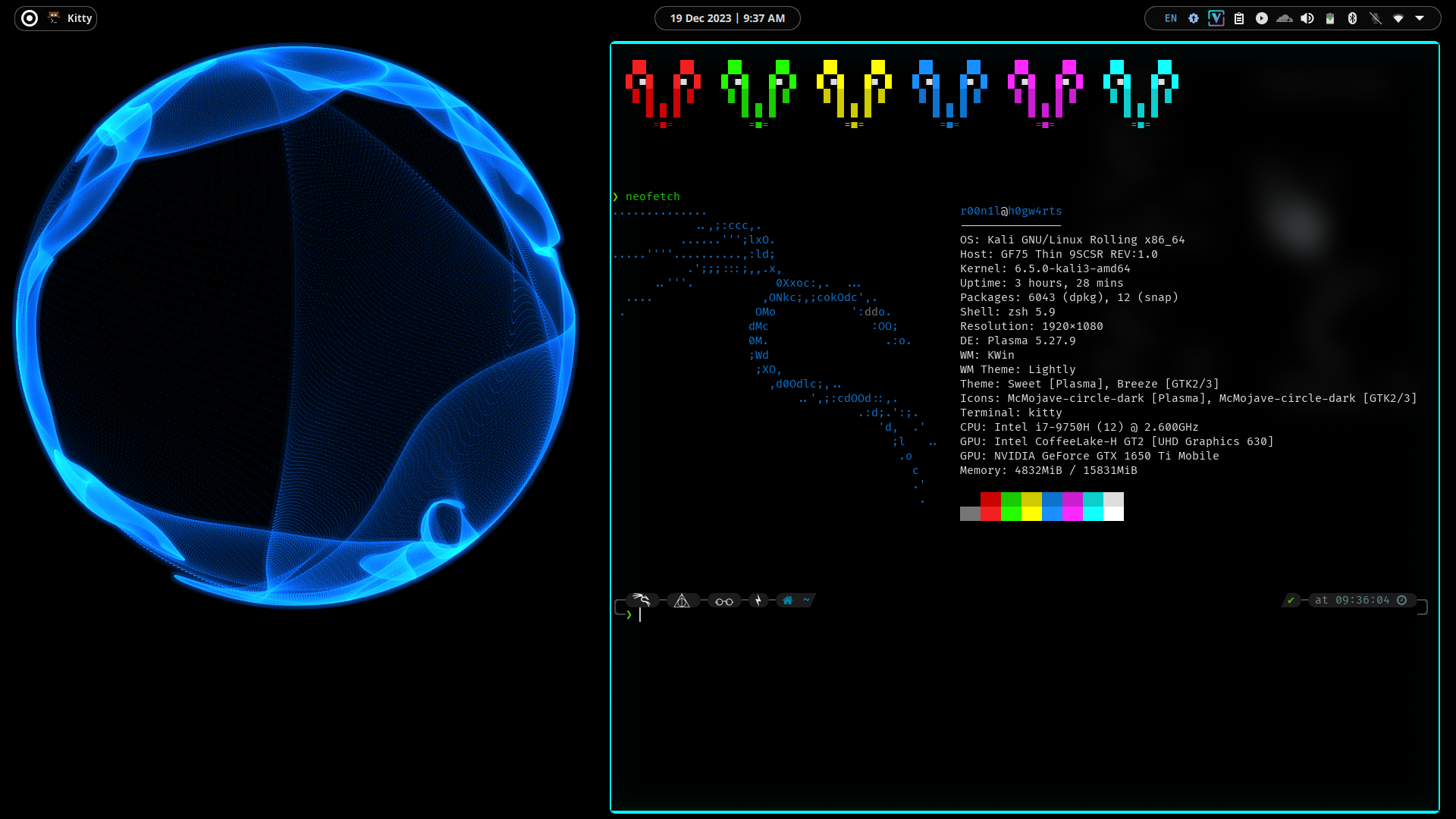Toggle Wi-Fi network tray icon
This screenshot has height=819, width=1456.
[x=1398, y=18]
